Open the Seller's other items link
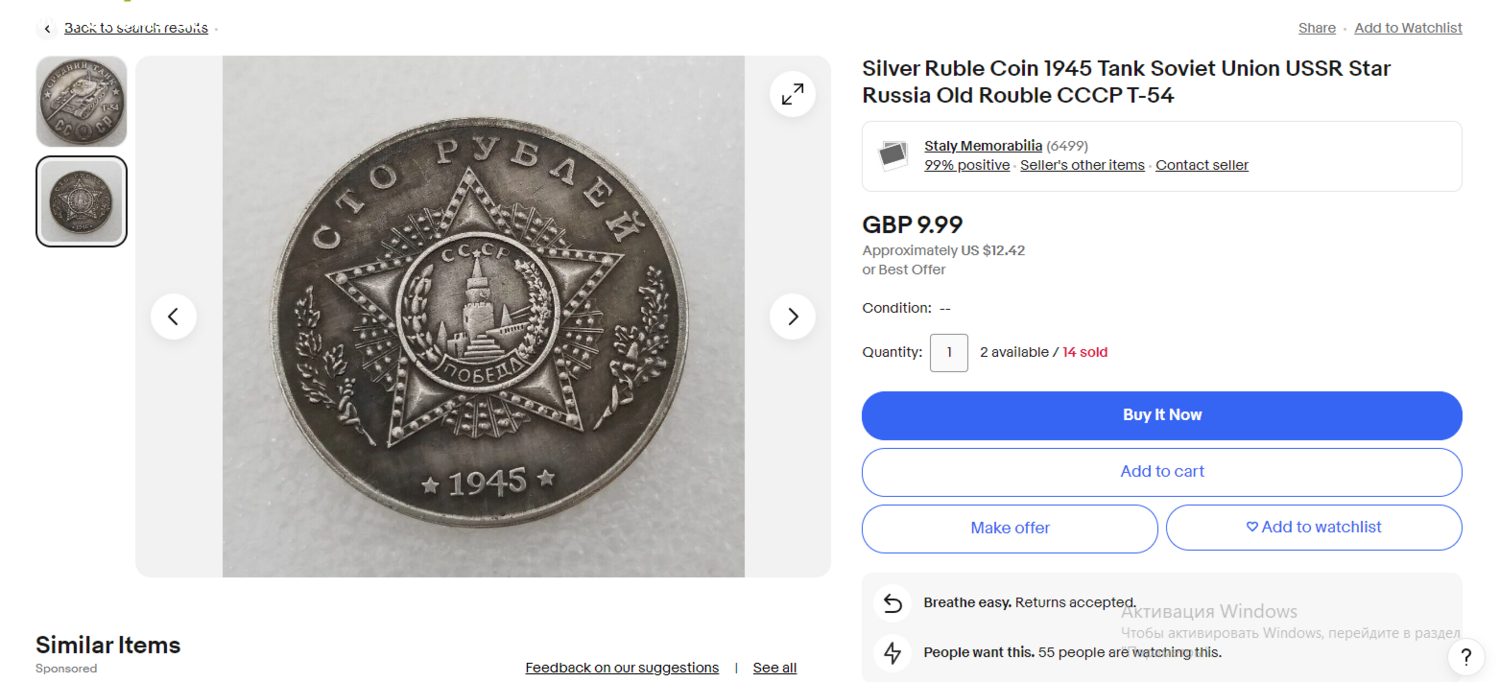This screenshot has height=682, width=1500. (x=1082, y=165)
